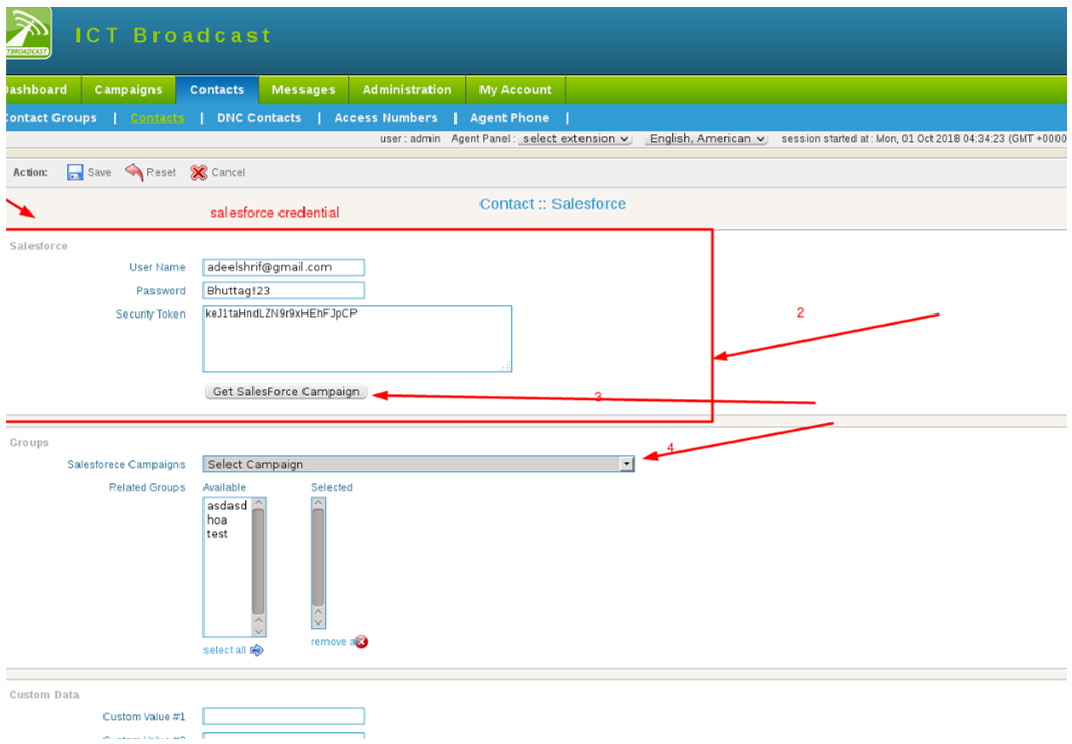
Task: Open the English, American language dropdown
Action: coord(707,139)
